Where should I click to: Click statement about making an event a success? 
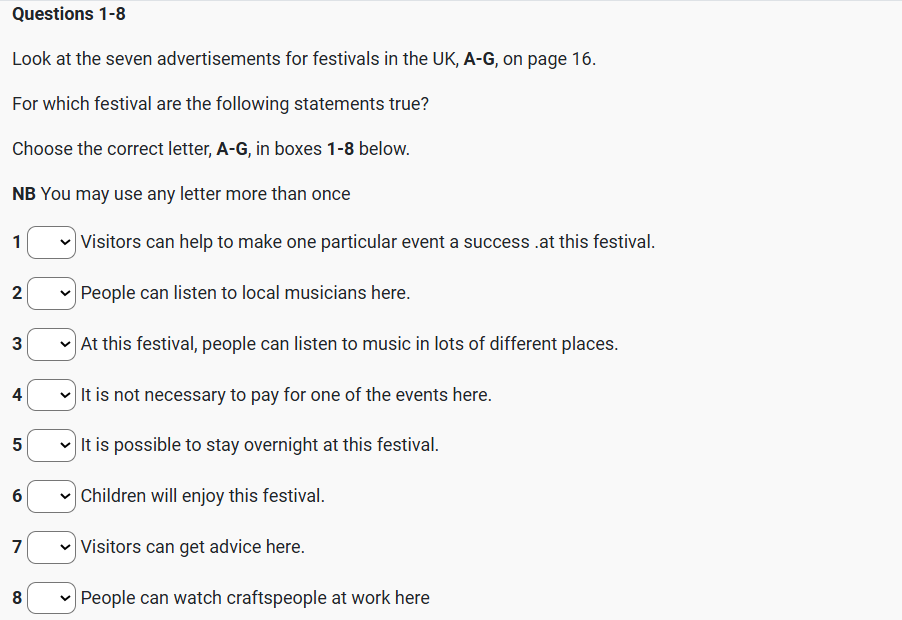(x=367, y=242)
